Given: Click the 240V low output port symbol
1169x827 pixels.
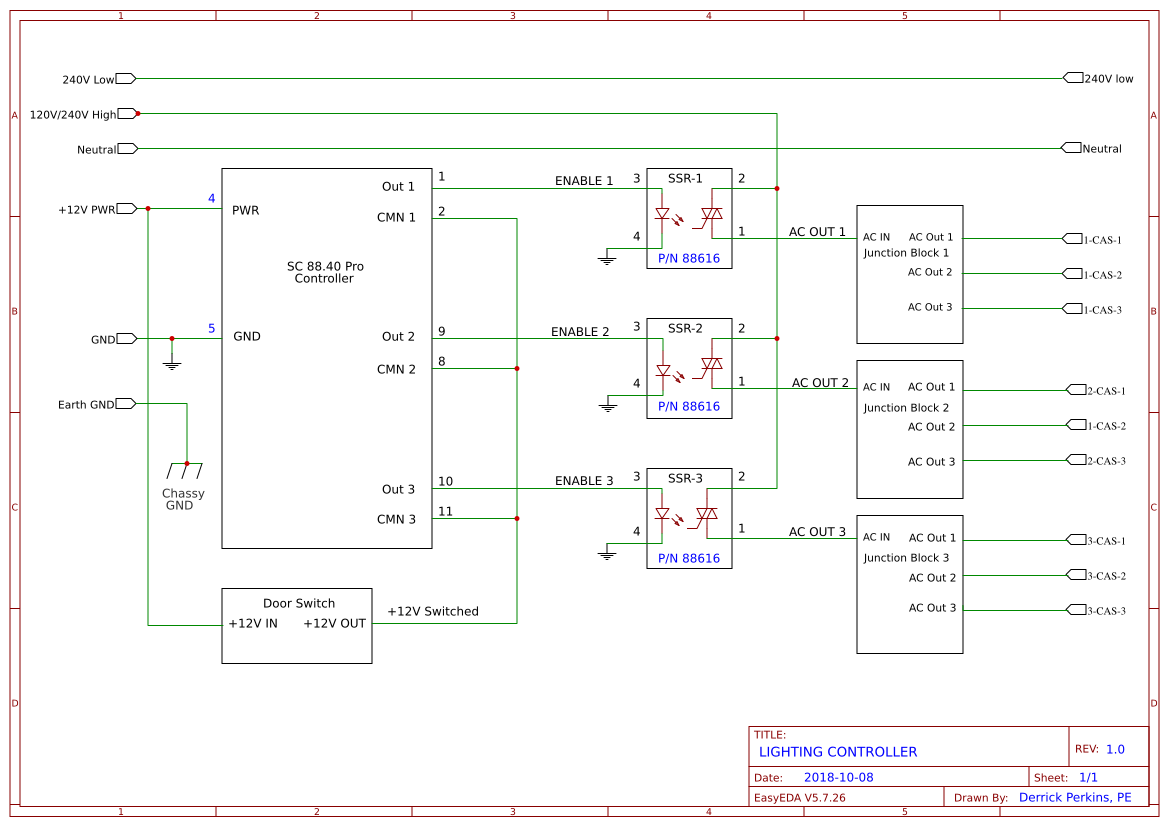Looking at the screenshot, I should [1073, 78].
